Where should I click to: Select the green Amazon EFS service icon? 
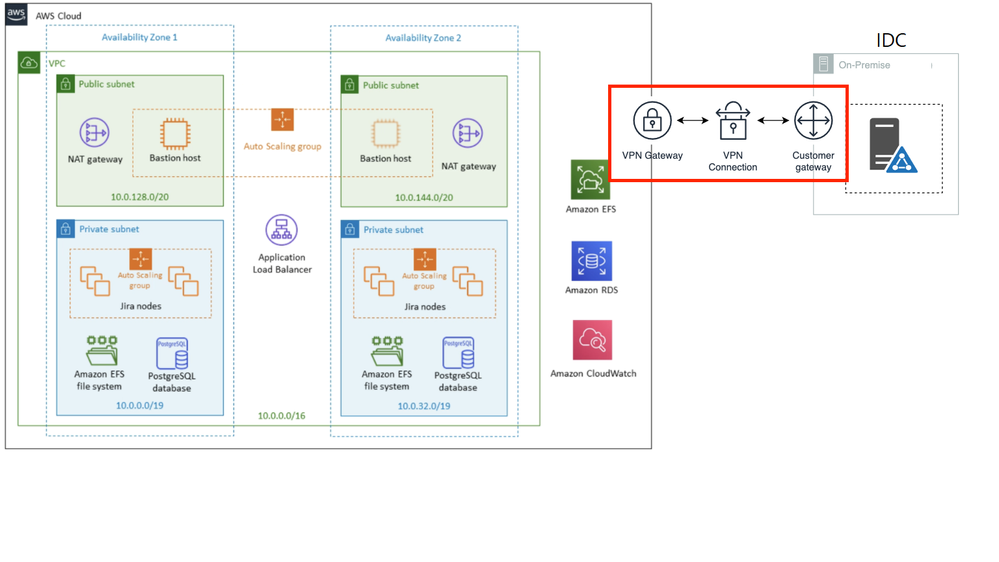(590, 180)
